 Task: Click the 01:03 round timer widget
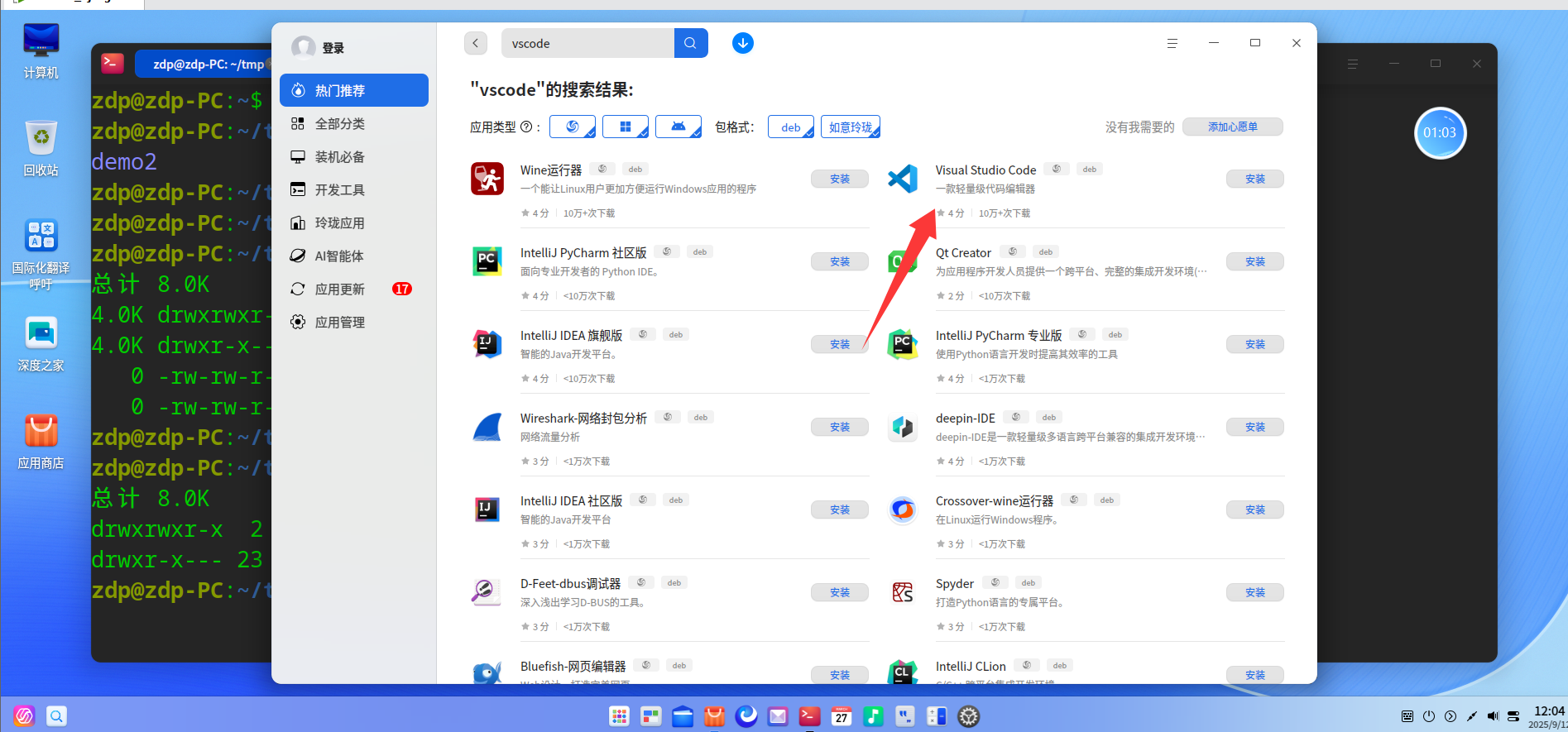[x=1440, y=132]
